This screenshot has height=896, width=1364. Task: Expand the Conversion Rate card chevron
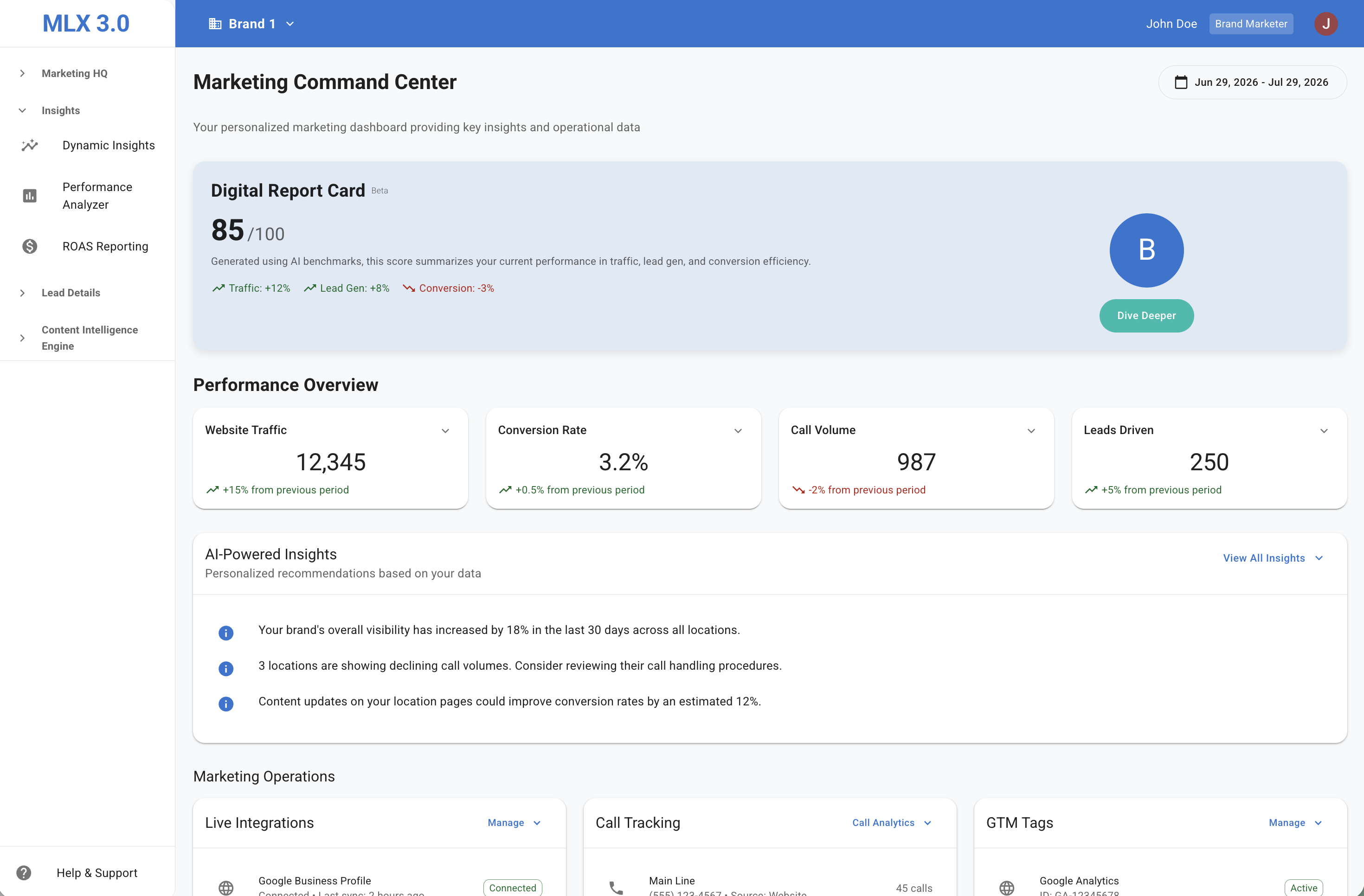(738, 431)
